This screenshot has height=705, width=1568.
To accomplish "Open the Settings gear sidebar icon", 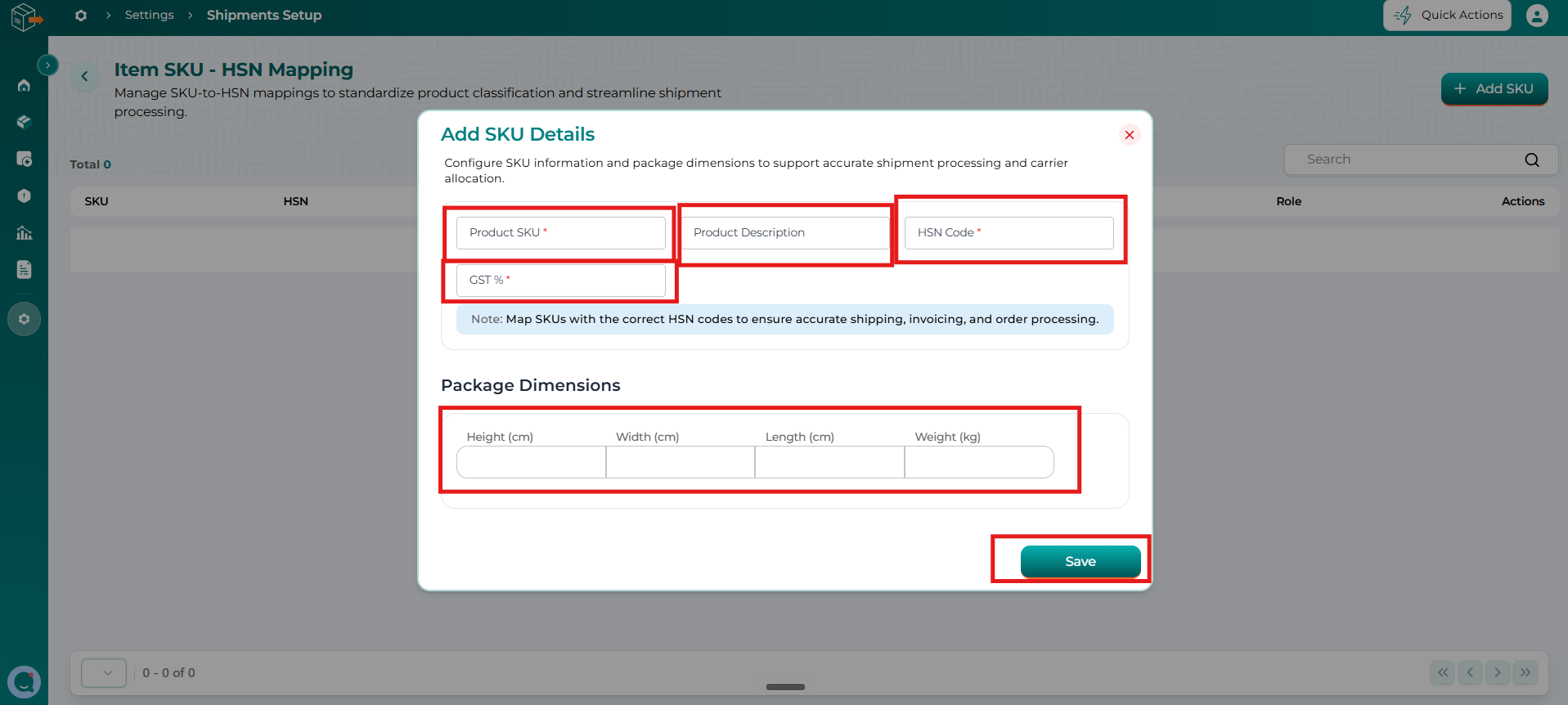I will pos(24,319).
